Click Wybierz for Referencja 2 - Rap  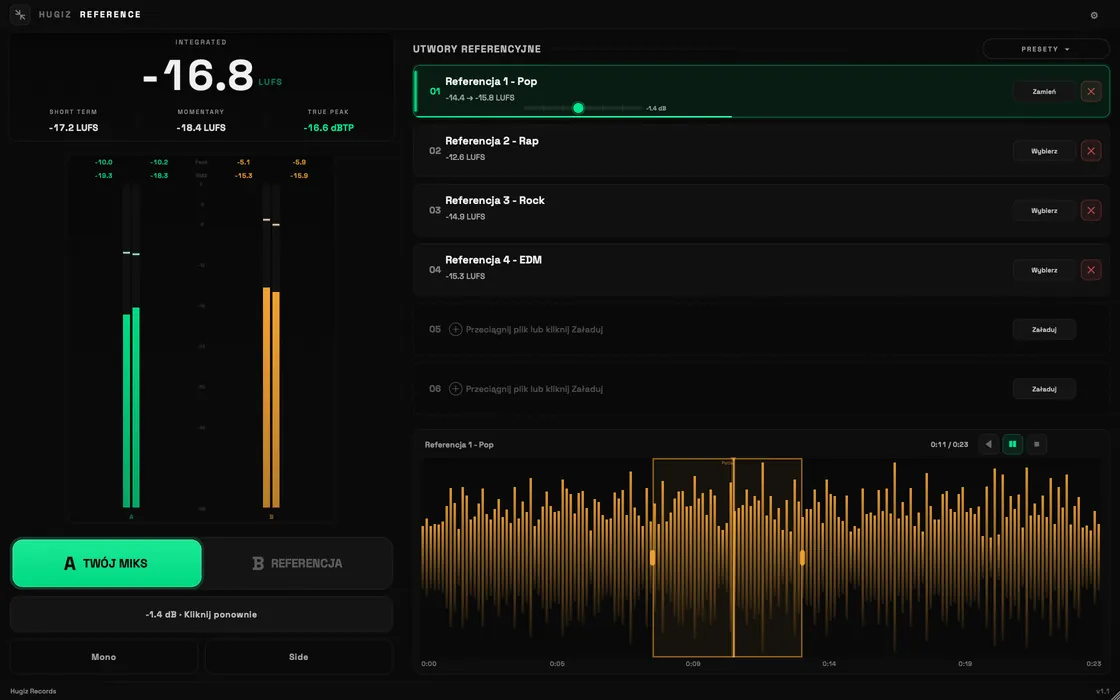point(1044,151)
